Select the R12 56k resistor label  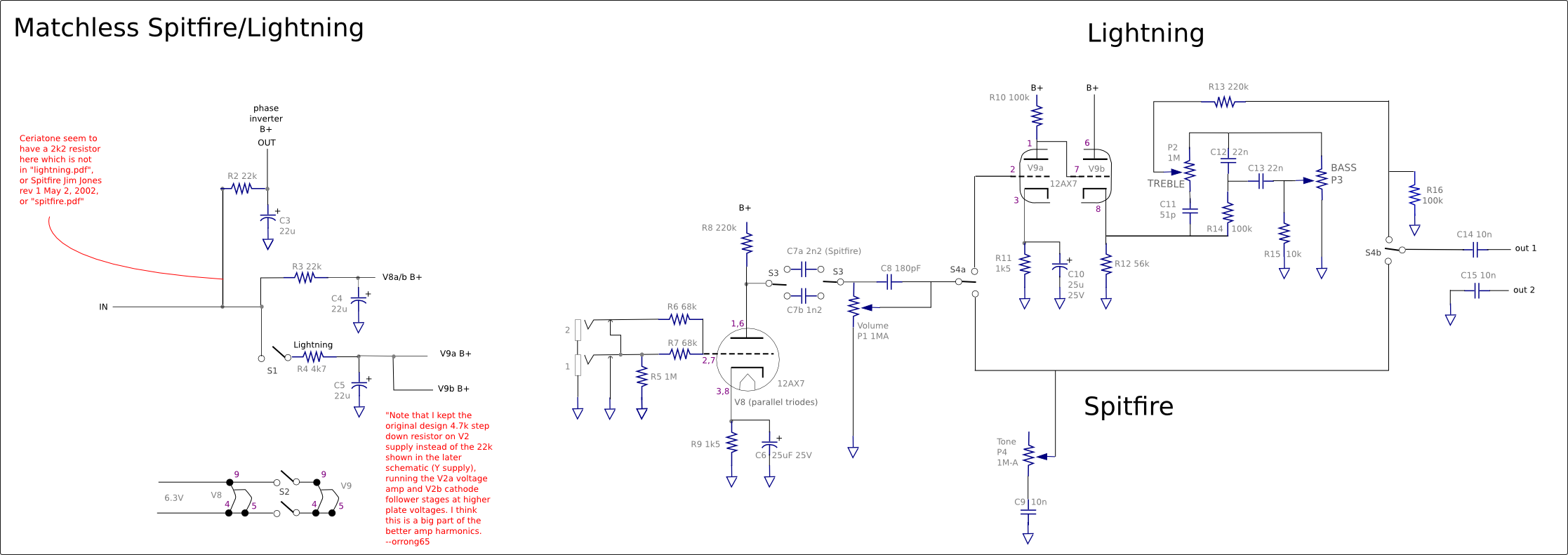(1132, 264)
